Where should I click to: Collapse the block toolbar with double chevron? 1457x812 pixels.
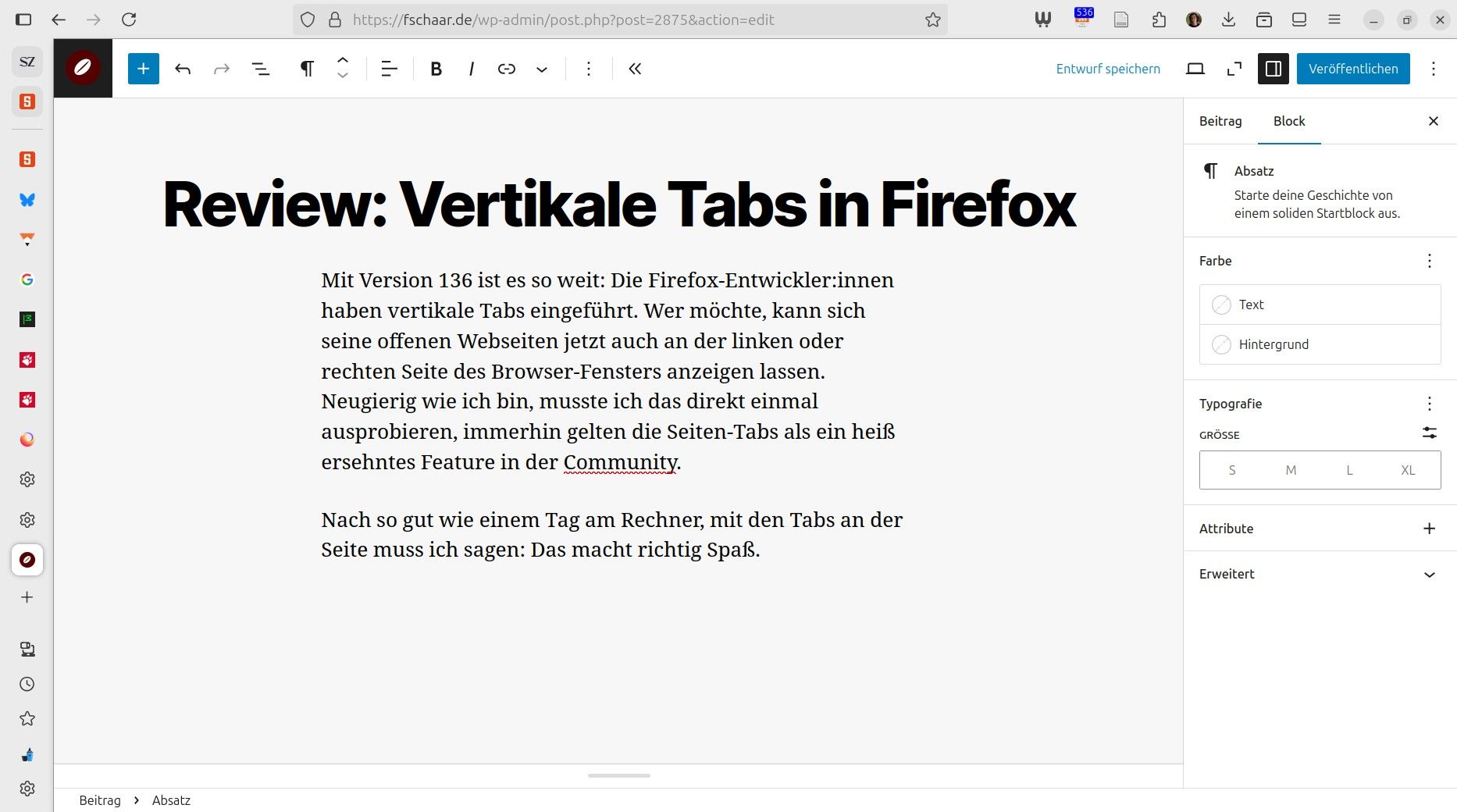(635, 69)
